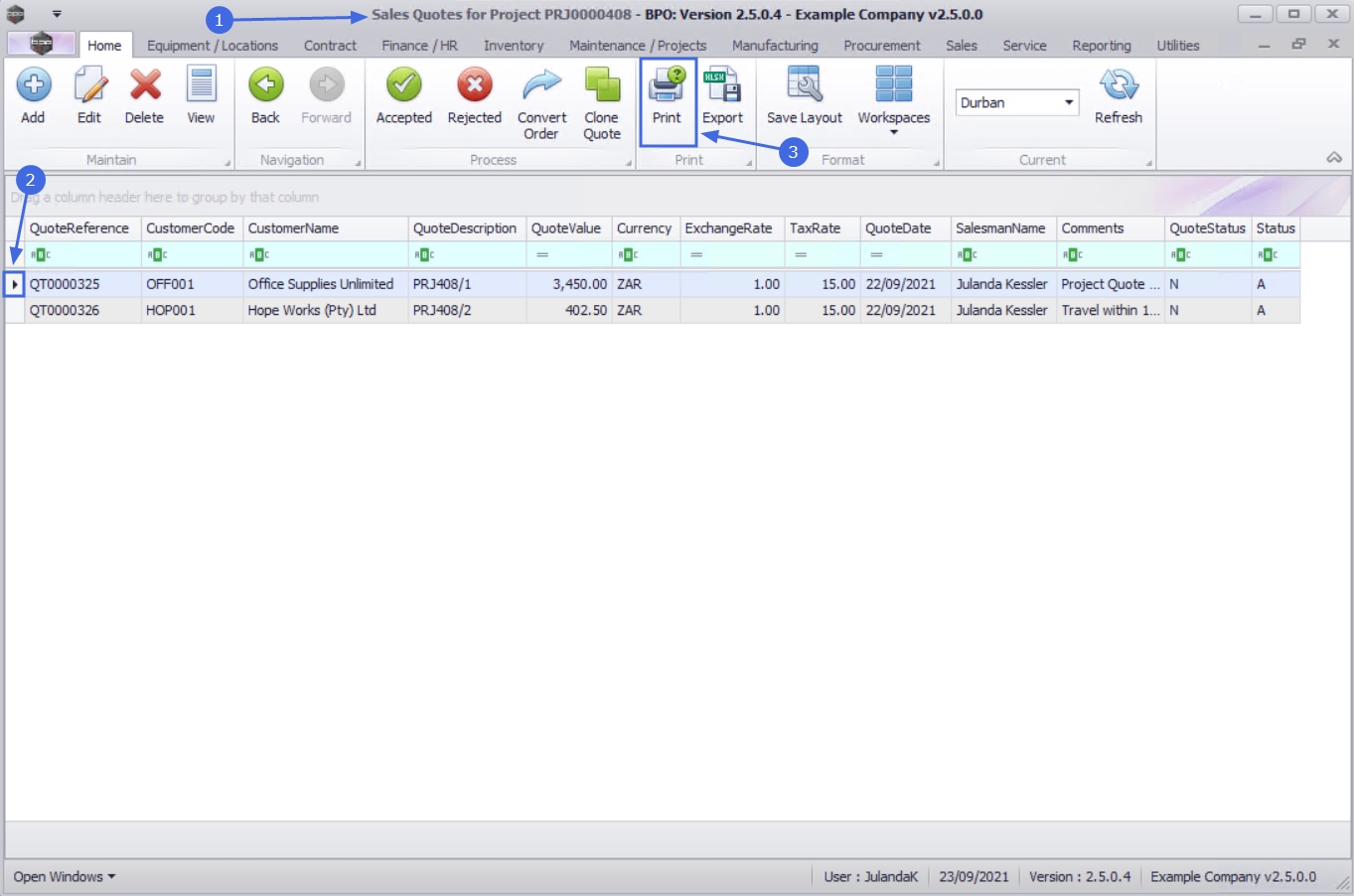Open the Inventory tab
Screen dimensions: 1354x896
(x=514, y=46)
